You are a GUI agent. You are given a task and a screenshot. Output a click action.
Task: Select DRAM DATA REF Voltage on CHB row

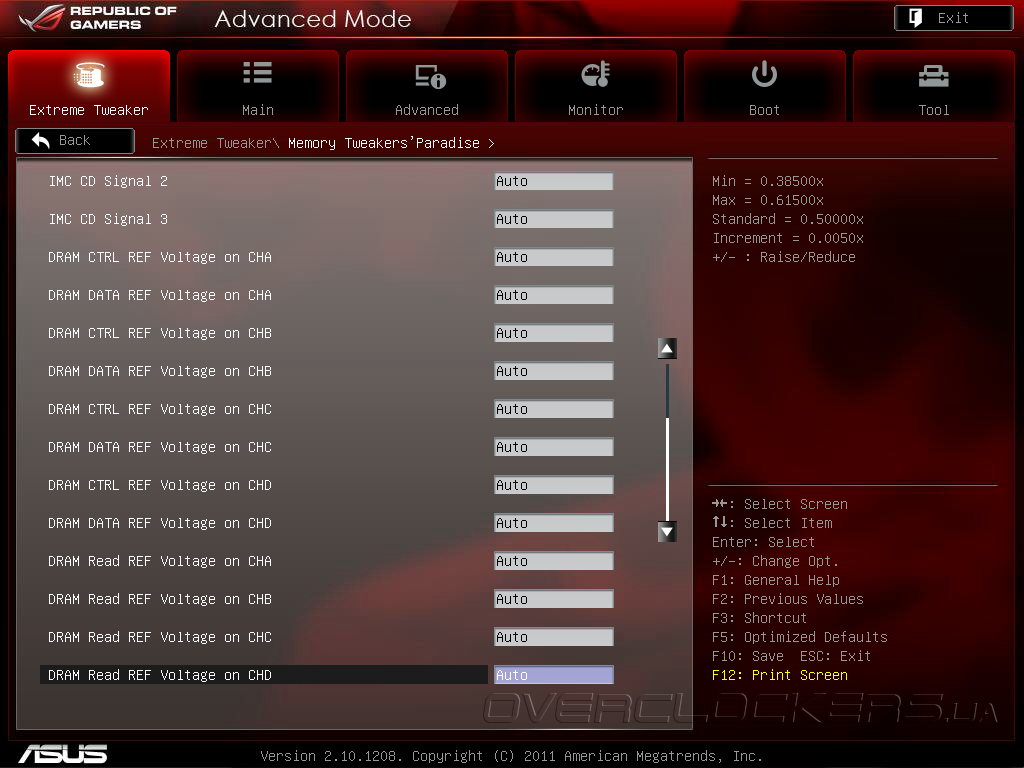point(160,371)
